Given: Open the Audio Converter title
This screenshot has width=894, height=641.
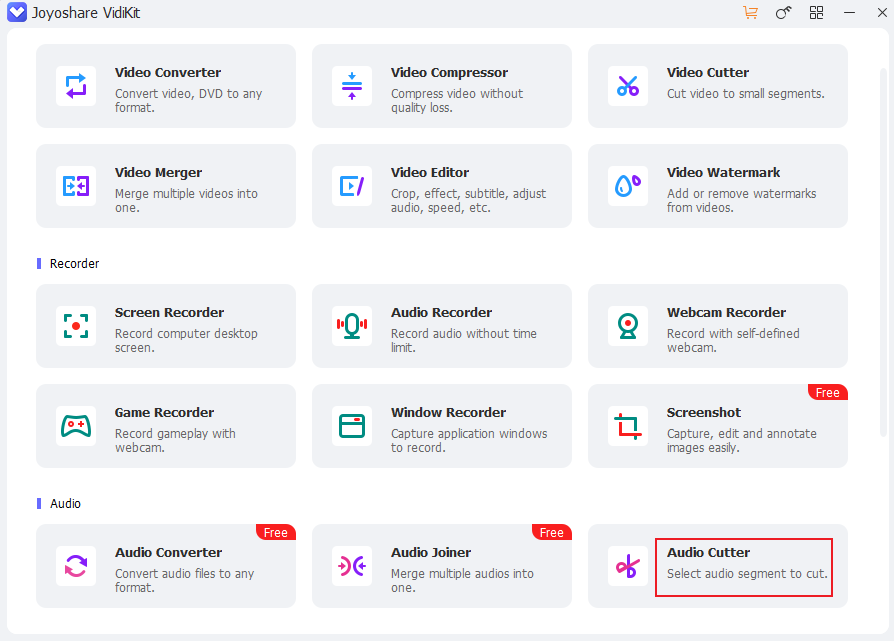Looking at the screenshot, I should click(x=168, y=553).
